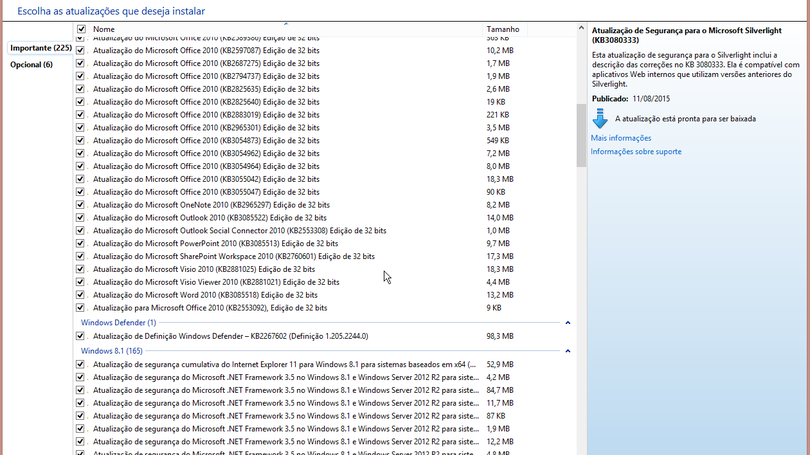Uncheck the SharePoint Workspace 2010 update
This screenshot has height=455, width=810.
80,256
